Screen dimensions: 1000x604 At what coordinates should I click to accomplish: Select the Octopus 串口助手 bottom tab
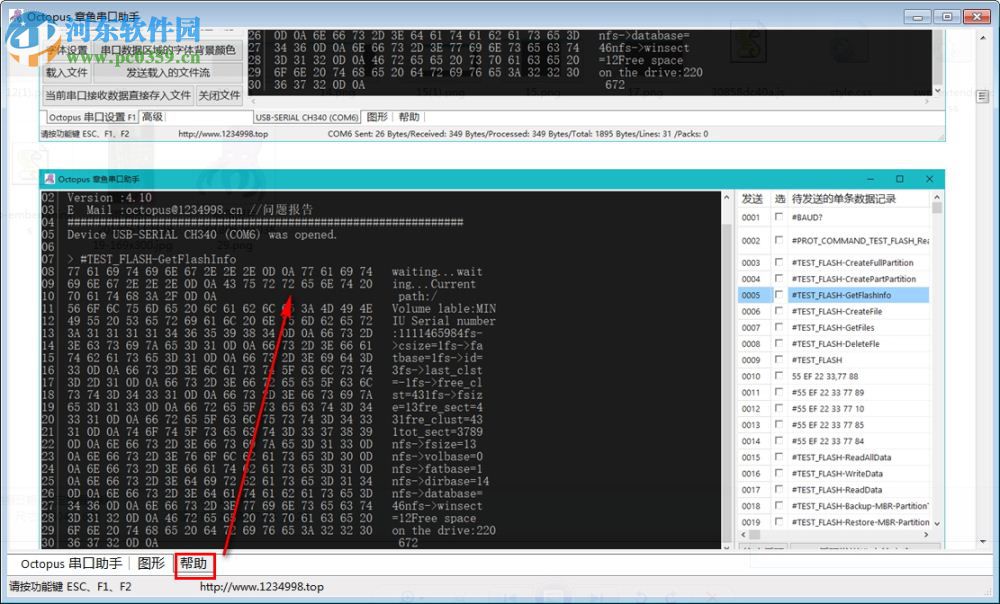[x=71, y=564]
